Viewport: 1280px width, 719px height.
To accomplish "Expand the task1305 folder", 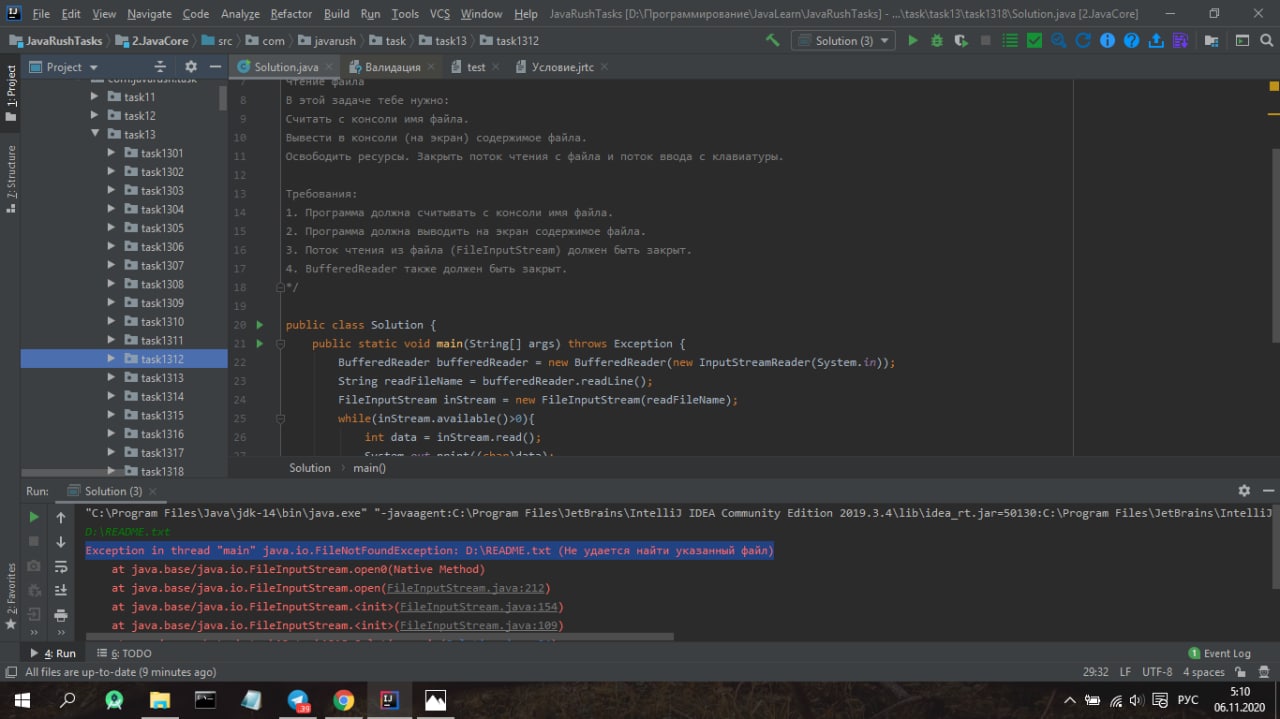I will 112,228.
